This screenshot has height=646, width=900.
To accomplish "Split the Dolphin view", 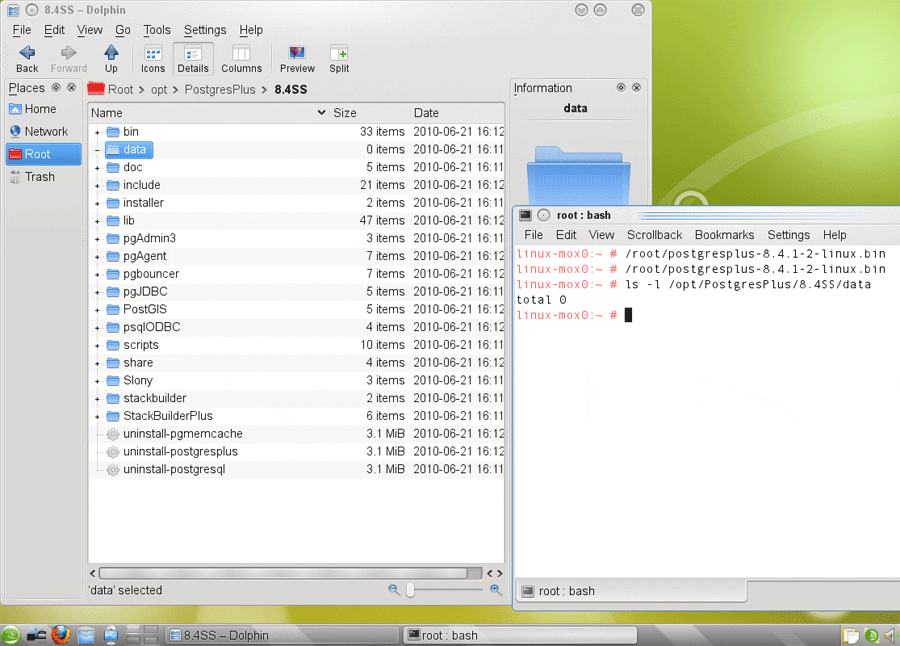I will coord(339,59).
